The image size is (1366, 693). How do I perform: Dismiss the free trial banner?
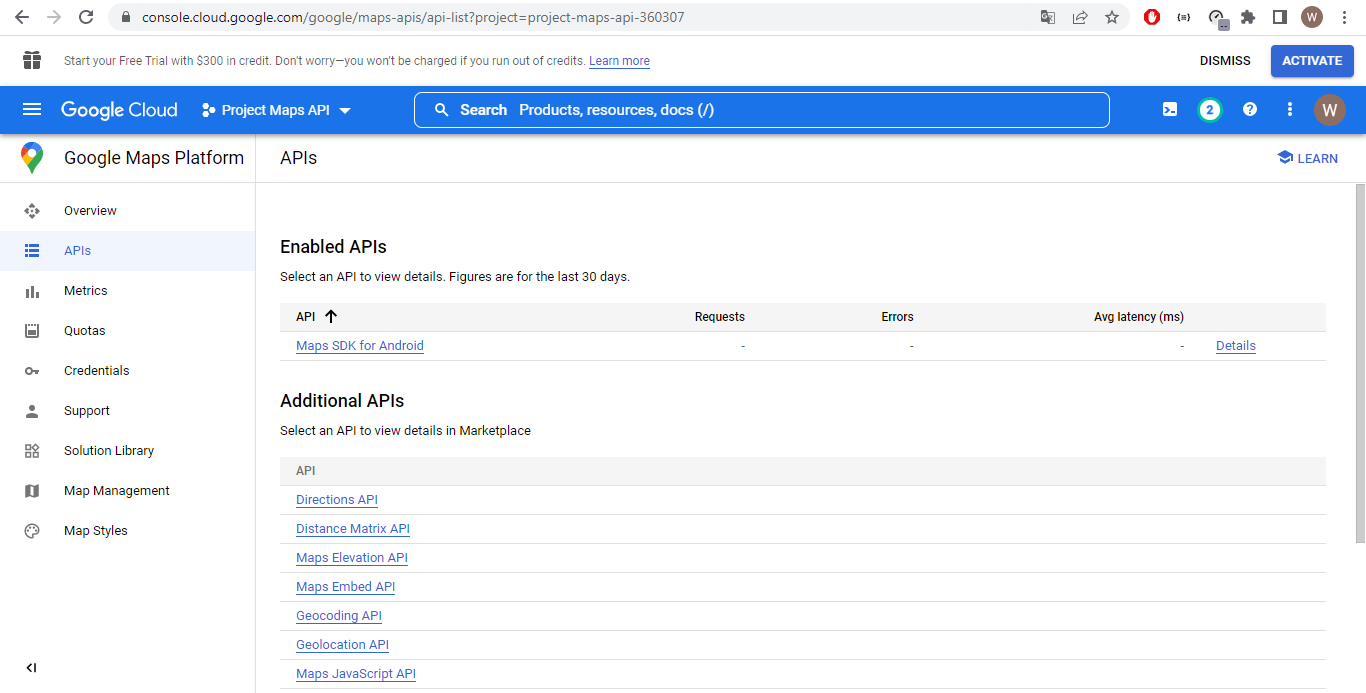click(1225, 61)
